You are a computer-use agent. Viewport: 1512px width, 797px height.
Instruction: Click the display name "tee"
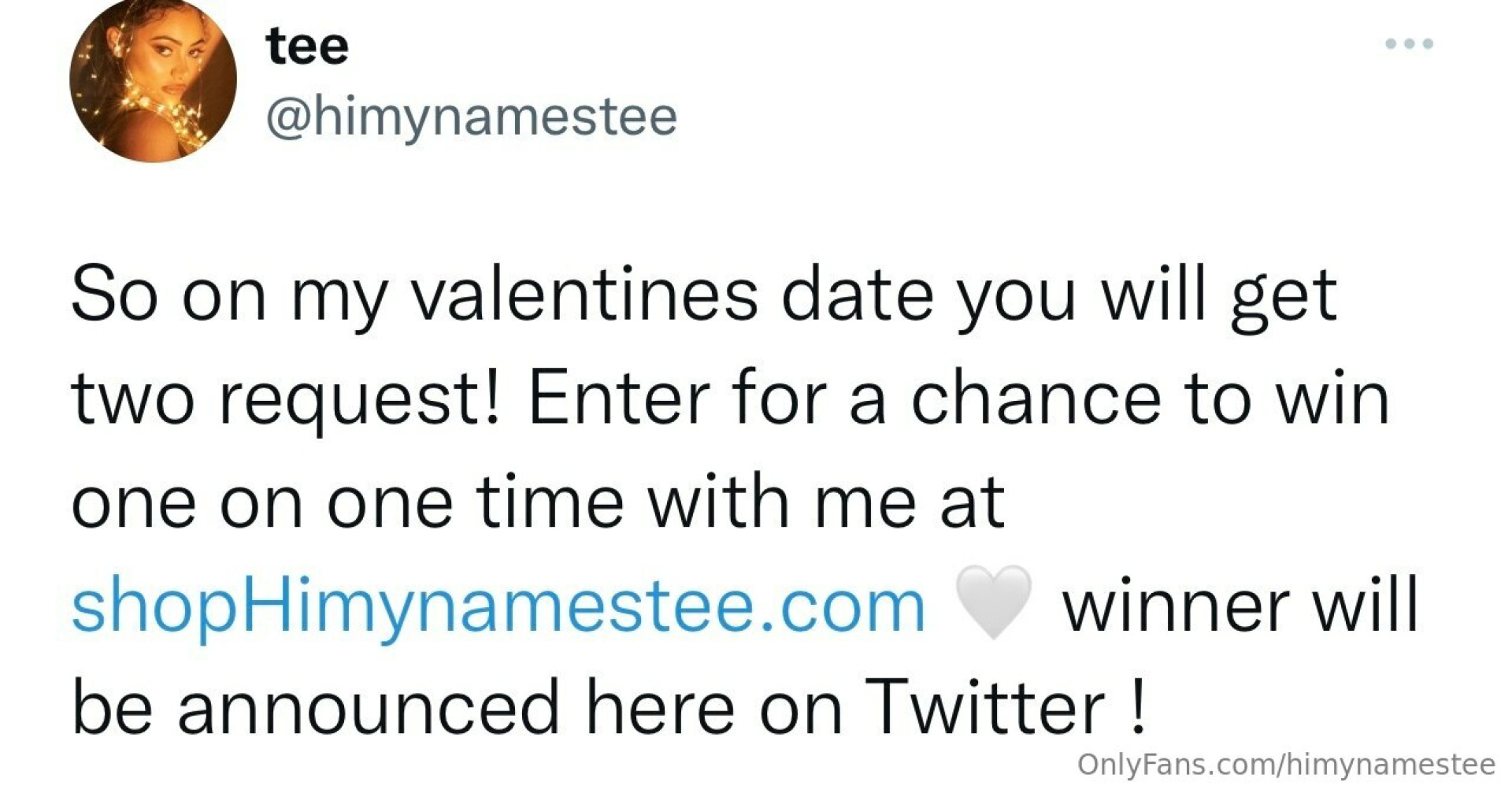307,46
